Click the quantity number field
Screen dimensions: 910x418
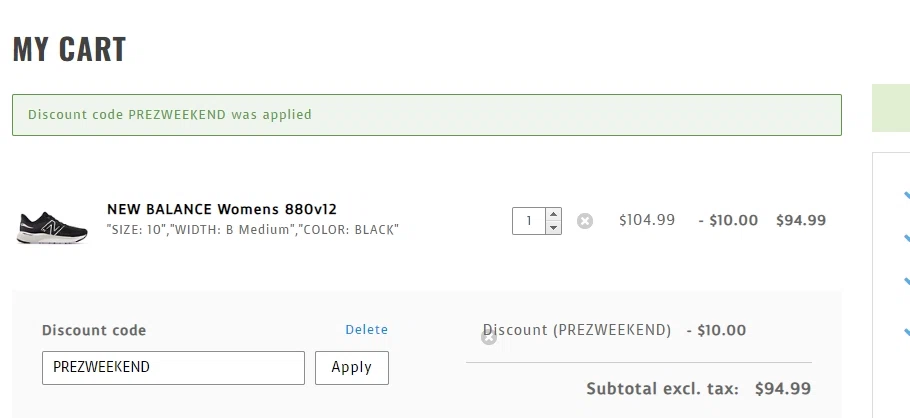[x=529, y=220]
